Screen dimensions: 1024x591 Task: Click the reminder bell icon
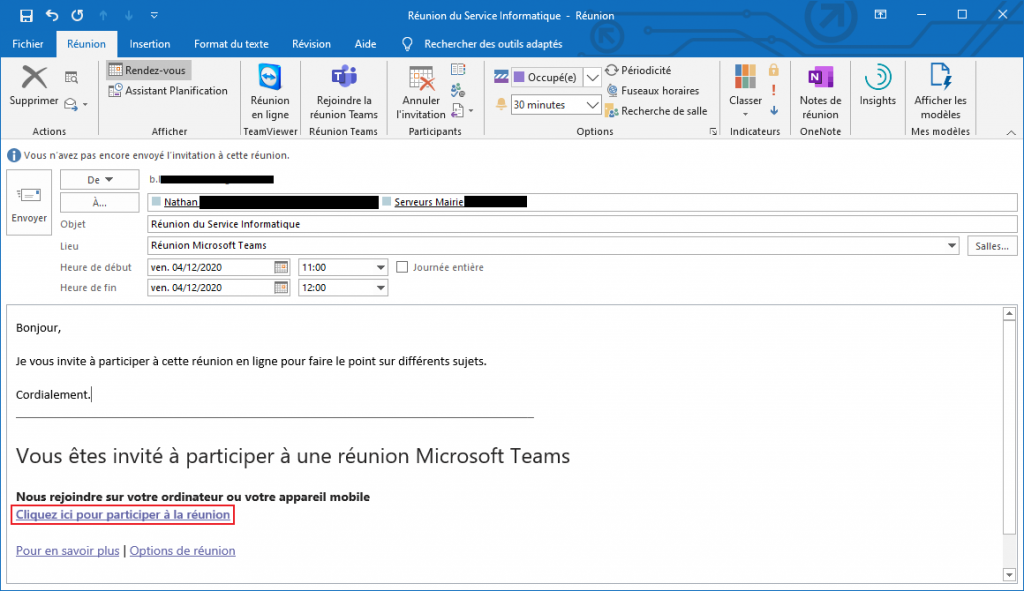[x=501, y=104]
